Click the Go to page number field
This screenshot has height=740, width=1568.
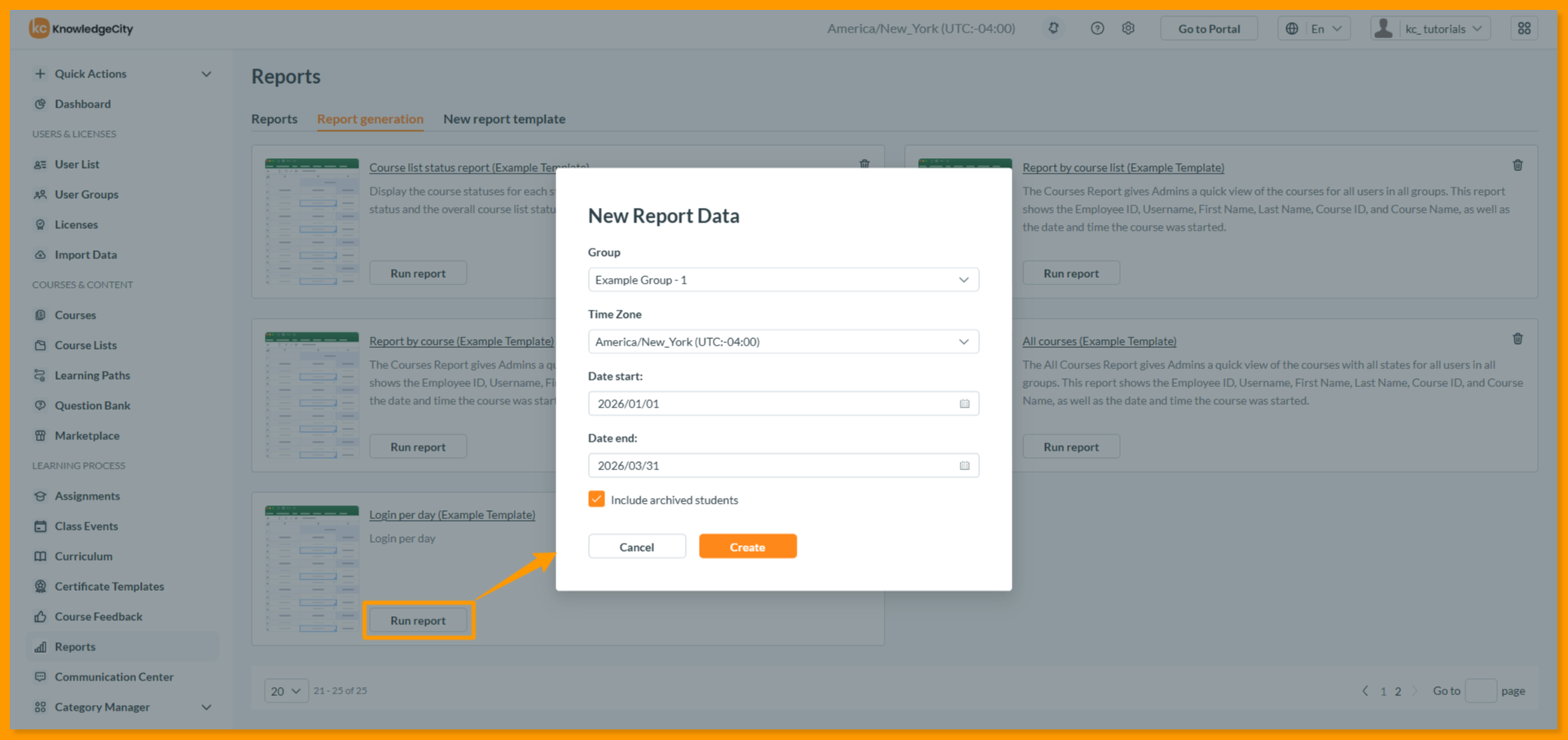(x=1481, y=691)
